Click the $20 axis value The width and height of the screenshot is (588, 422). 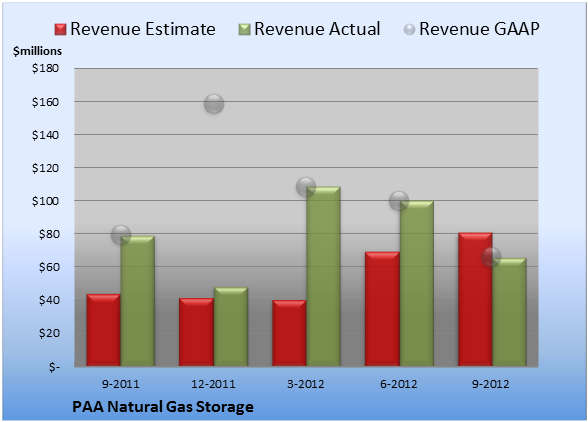tap(49, 333)
